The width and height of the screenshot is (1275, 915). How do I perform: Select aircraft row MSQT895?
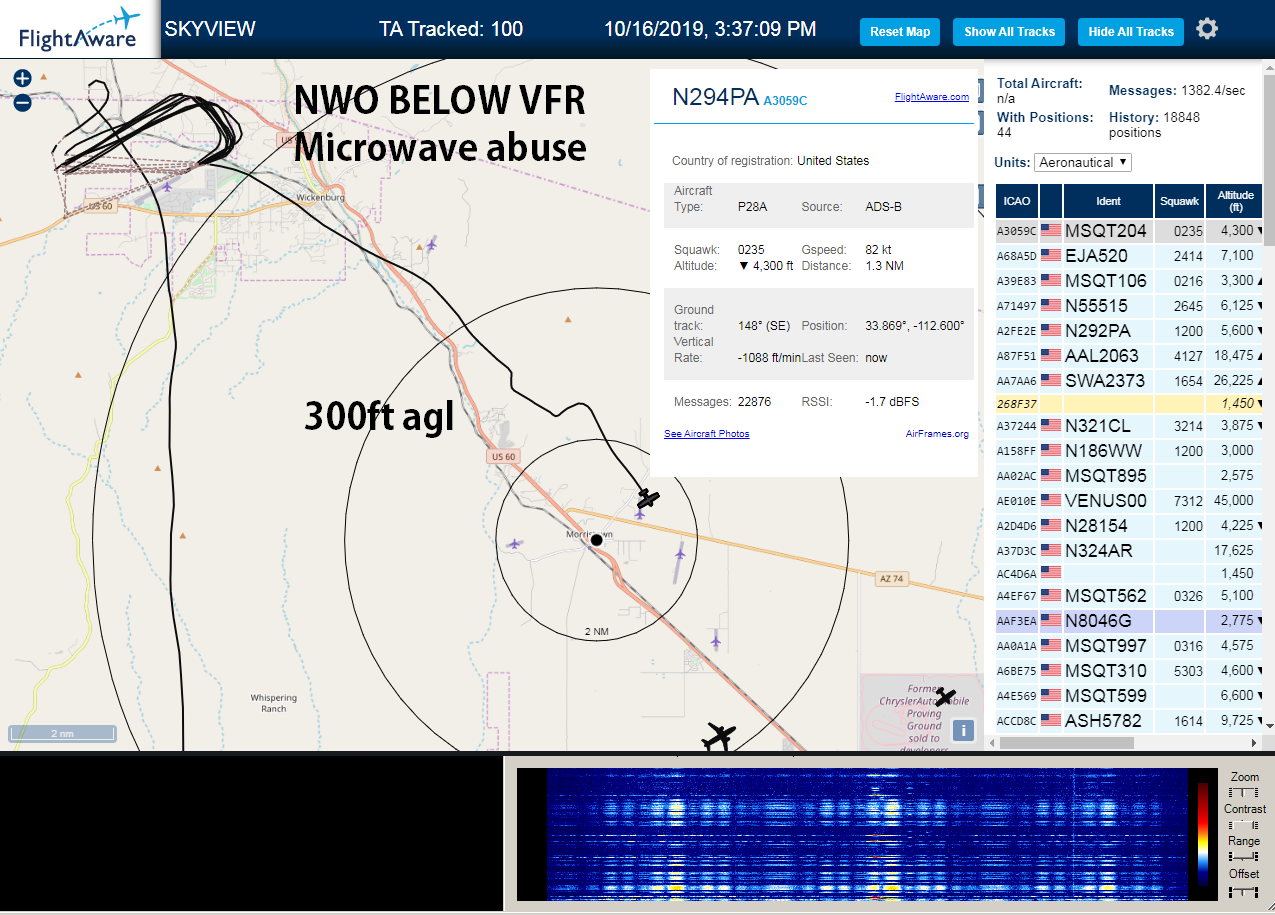point(1130,475)
